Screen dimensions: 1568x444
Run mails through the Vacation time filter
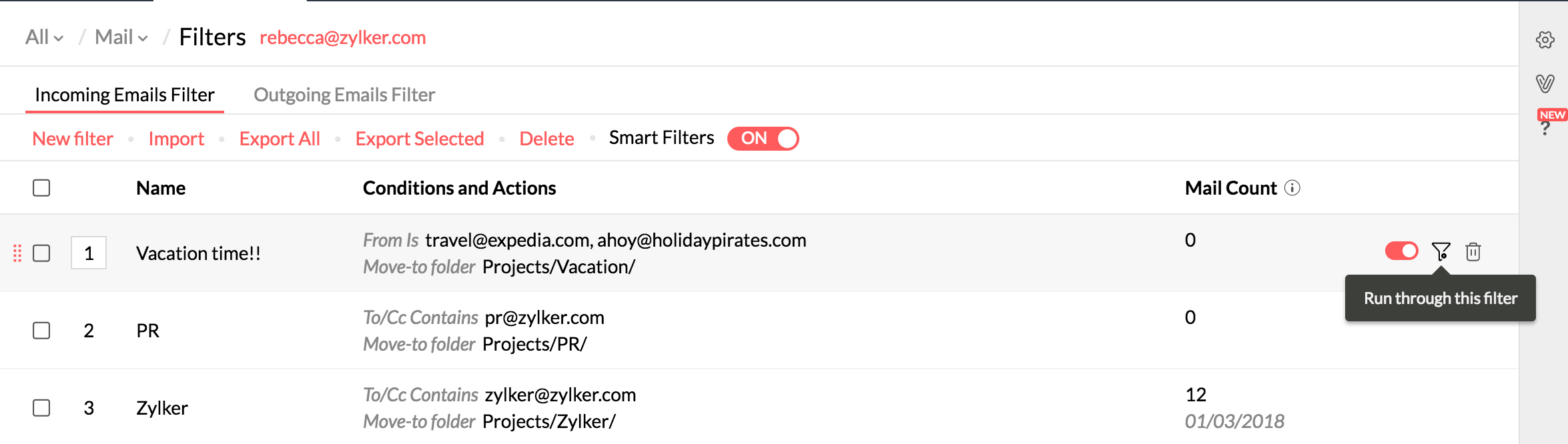pos(1441,251)
